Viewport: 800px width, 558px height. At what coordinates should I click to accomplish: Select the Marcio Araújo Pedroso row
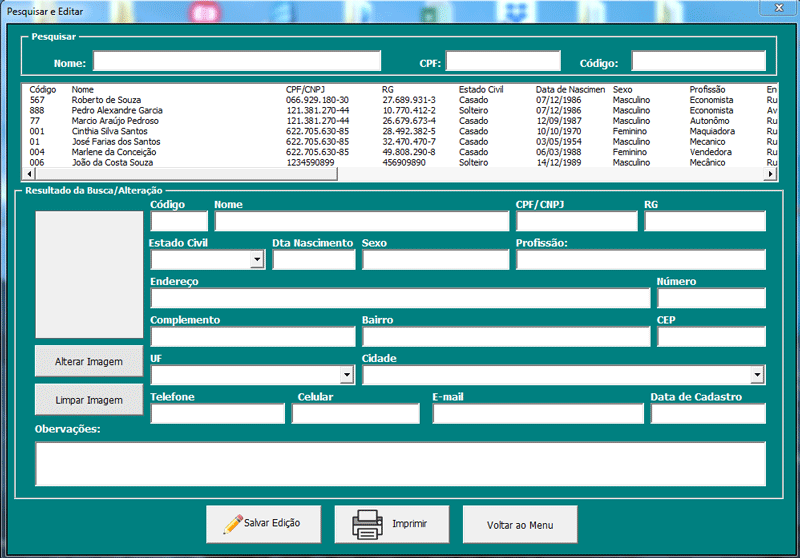pyautogui.click(x=401, y=121)
